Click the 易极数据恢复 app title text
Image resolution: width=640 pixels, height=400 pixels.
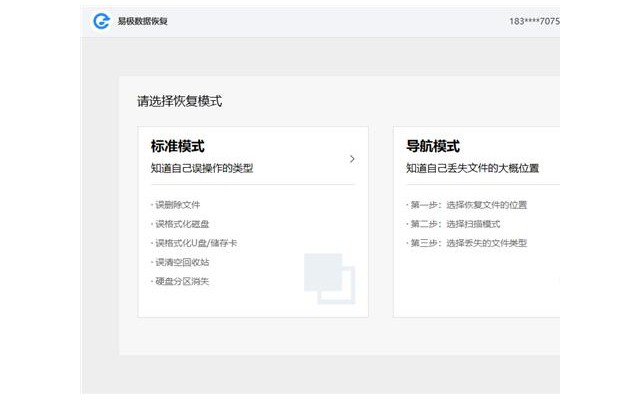142,21
